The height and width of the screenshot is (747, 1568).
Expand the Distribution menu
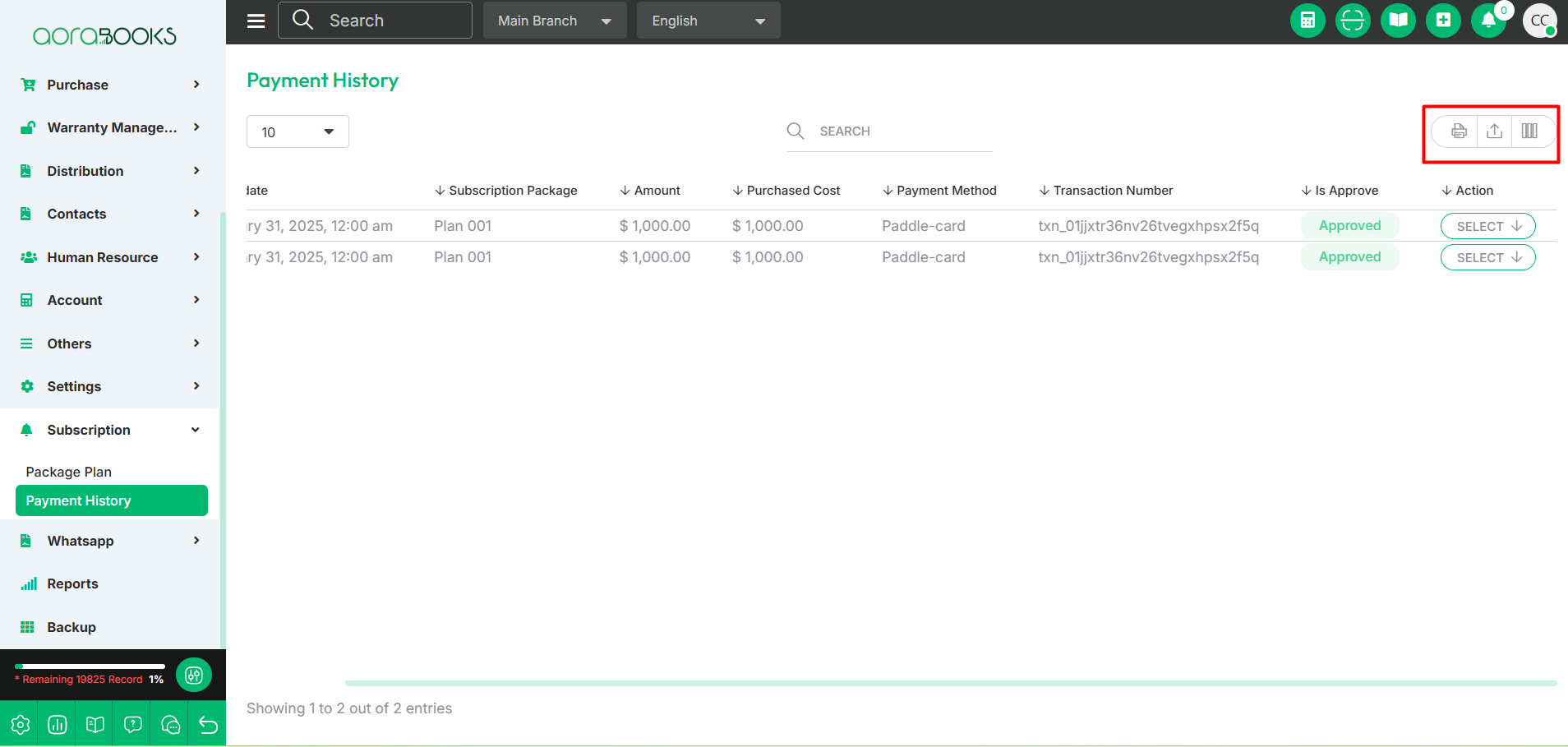click(110, 171)
